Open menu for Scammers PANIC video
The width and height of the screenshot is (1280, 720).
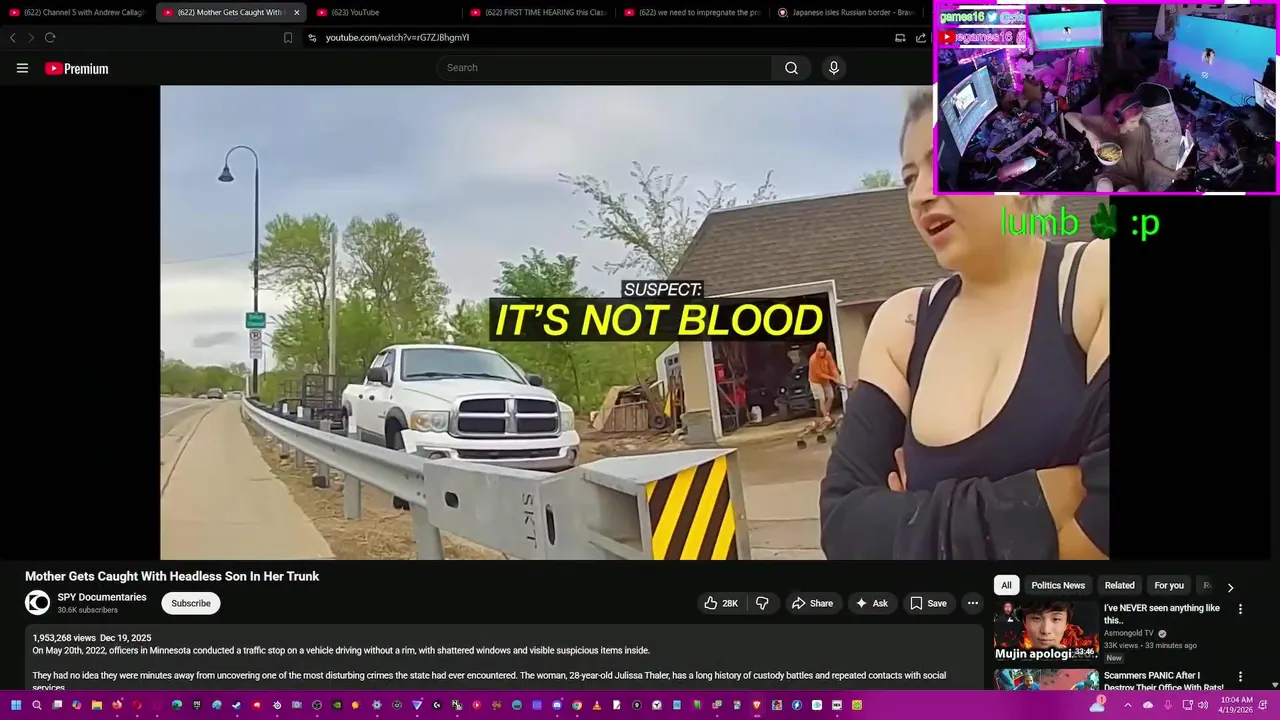(x=1240, y=677)
